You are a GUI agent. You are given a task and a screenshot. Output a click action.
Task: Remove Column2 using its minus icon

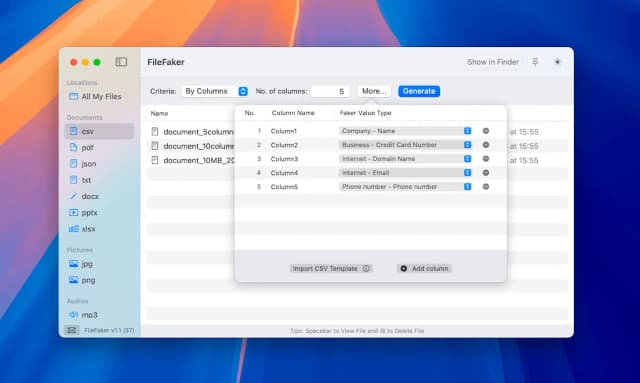(486, 145)
